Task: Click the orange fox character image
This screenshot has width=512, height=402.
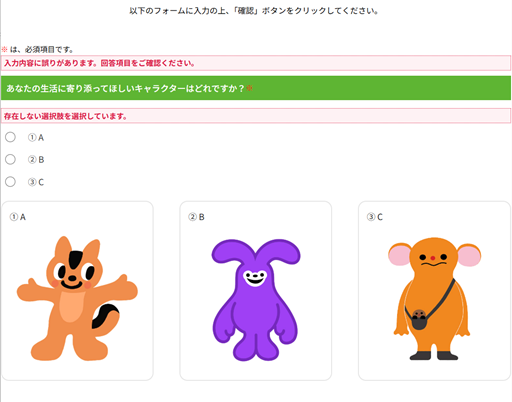Action: tap(77, 299)
